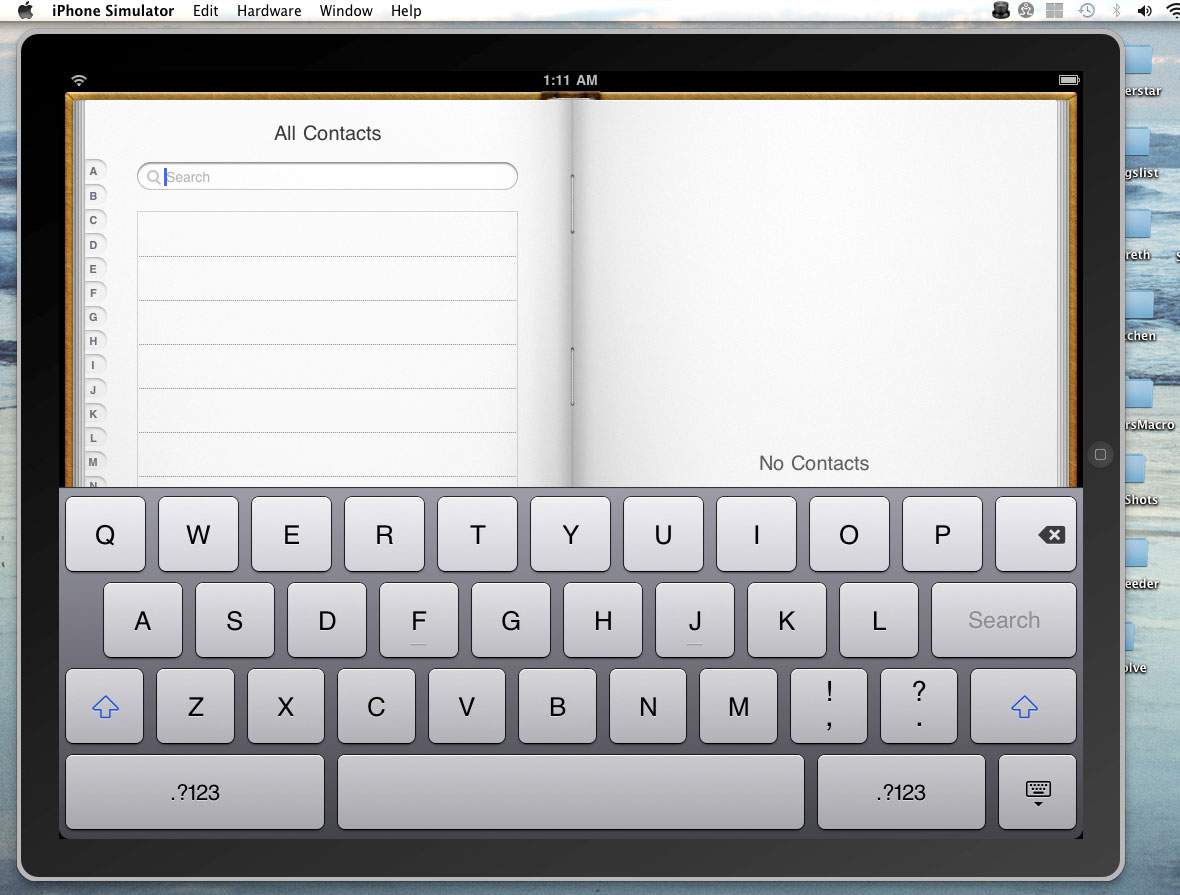The width and height of the screenshot is (1180, 895).
Task: Click the 'All Contacts' heading
Action: coord(327,133)
